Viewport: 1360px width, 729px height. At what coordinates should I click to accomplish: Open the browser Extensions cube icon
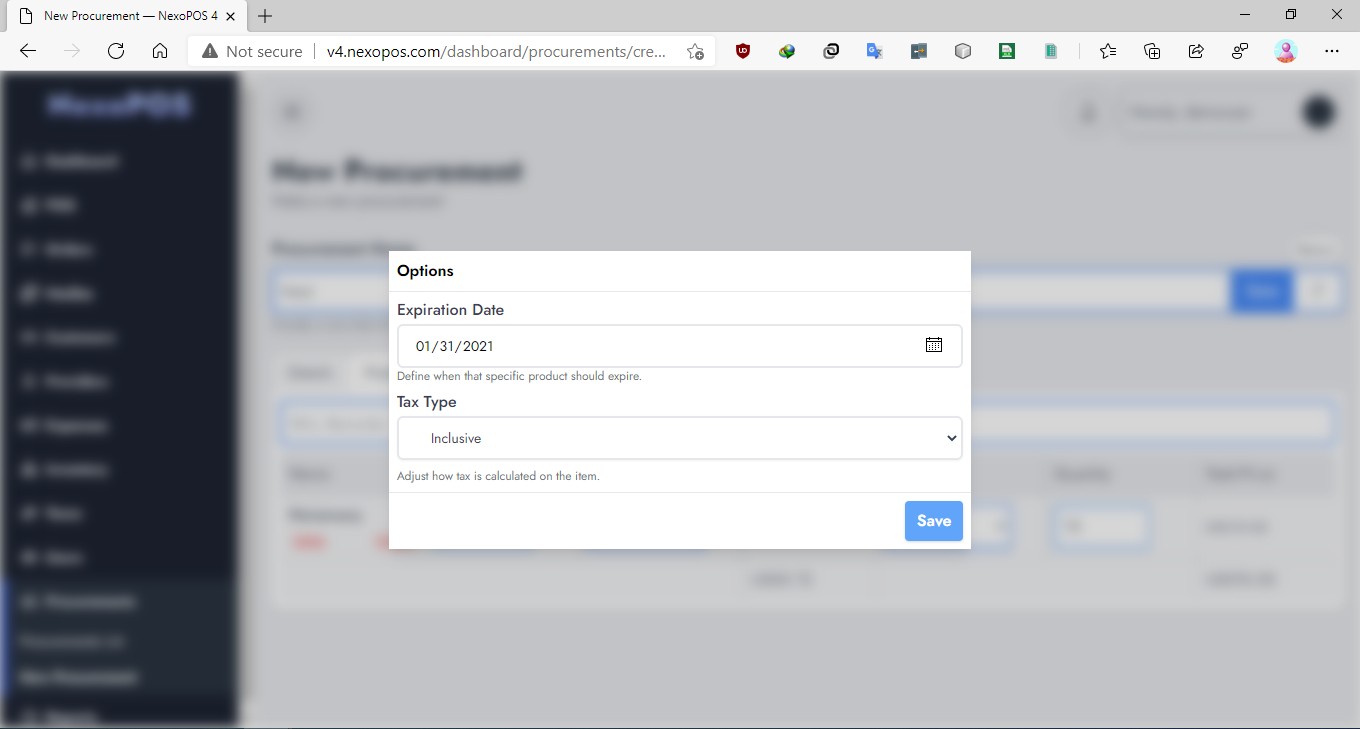962,51
